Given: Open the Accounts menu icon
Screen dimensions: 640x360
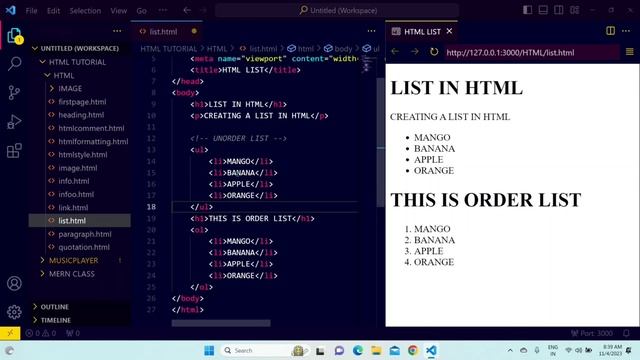Looking at the screenshot, I should coord(14,283).
